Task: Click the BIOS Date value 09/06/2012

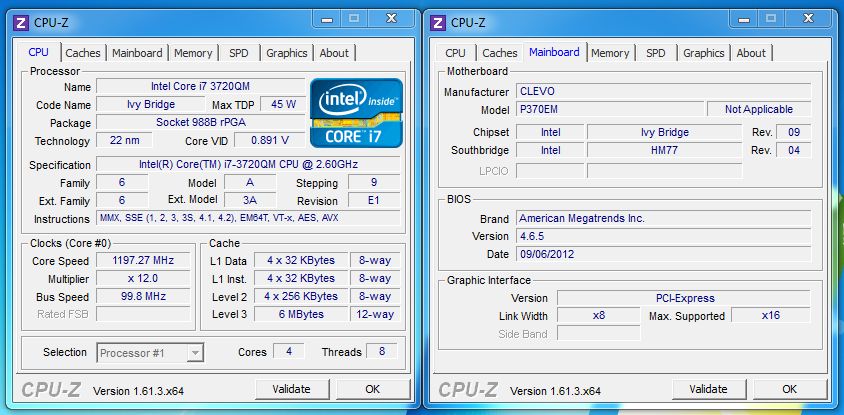Action: click(x=663, y=254)
